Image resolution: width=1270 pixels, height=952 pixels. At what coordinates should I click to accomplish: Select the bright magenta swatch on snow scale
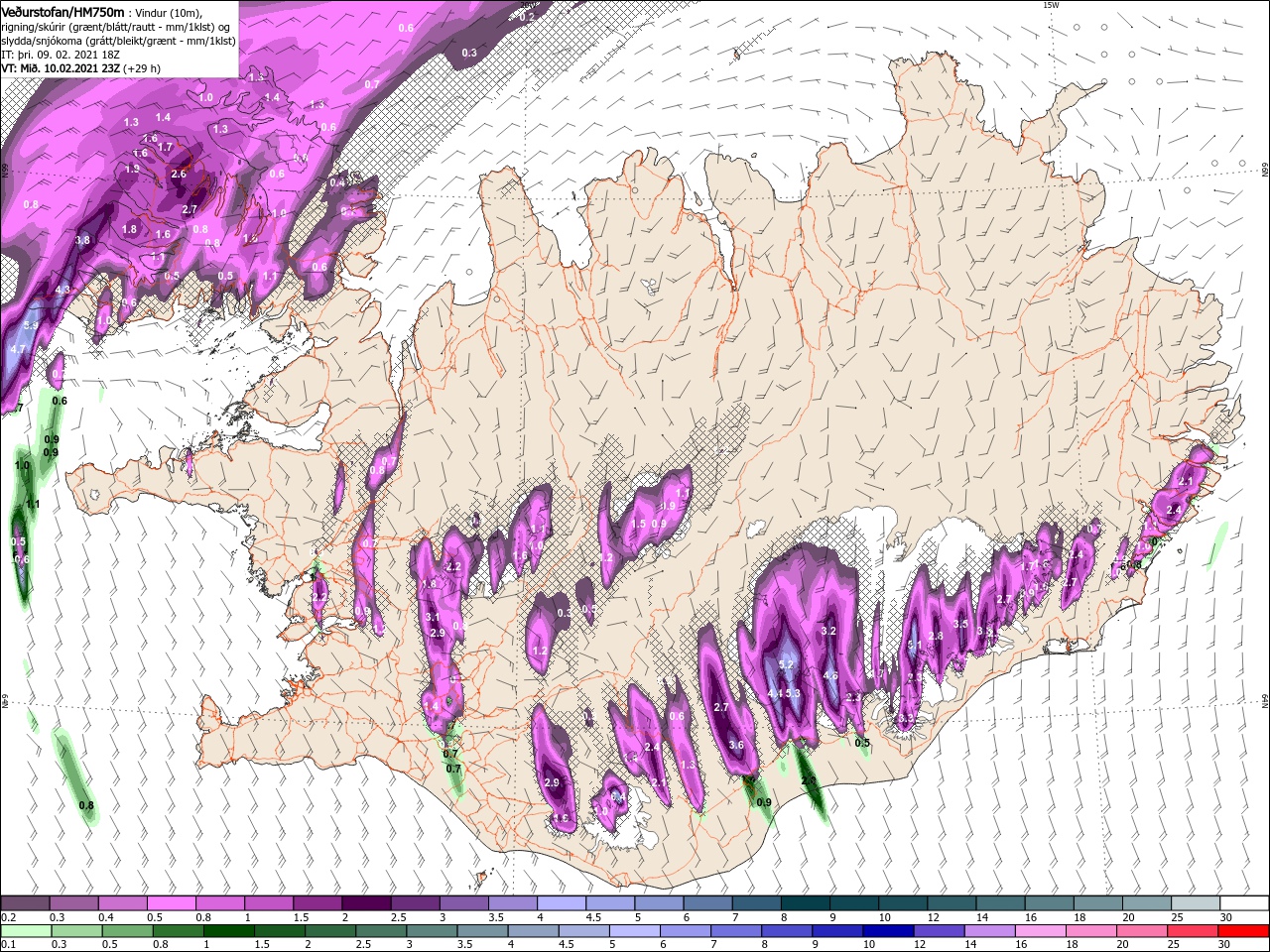[x=172, y=903]
